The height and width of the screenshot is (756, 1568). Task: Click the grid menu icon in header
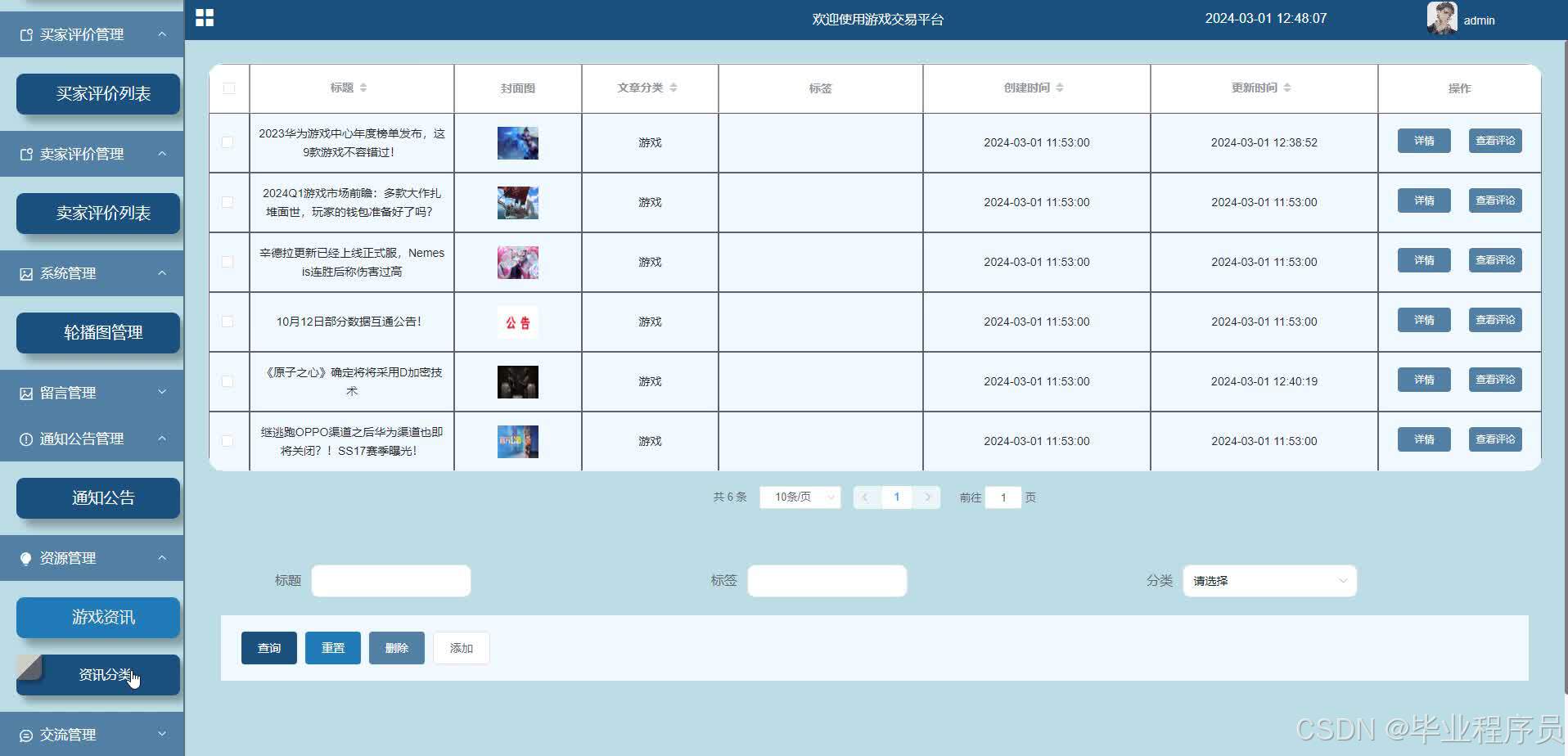click(x=205, y=18)
